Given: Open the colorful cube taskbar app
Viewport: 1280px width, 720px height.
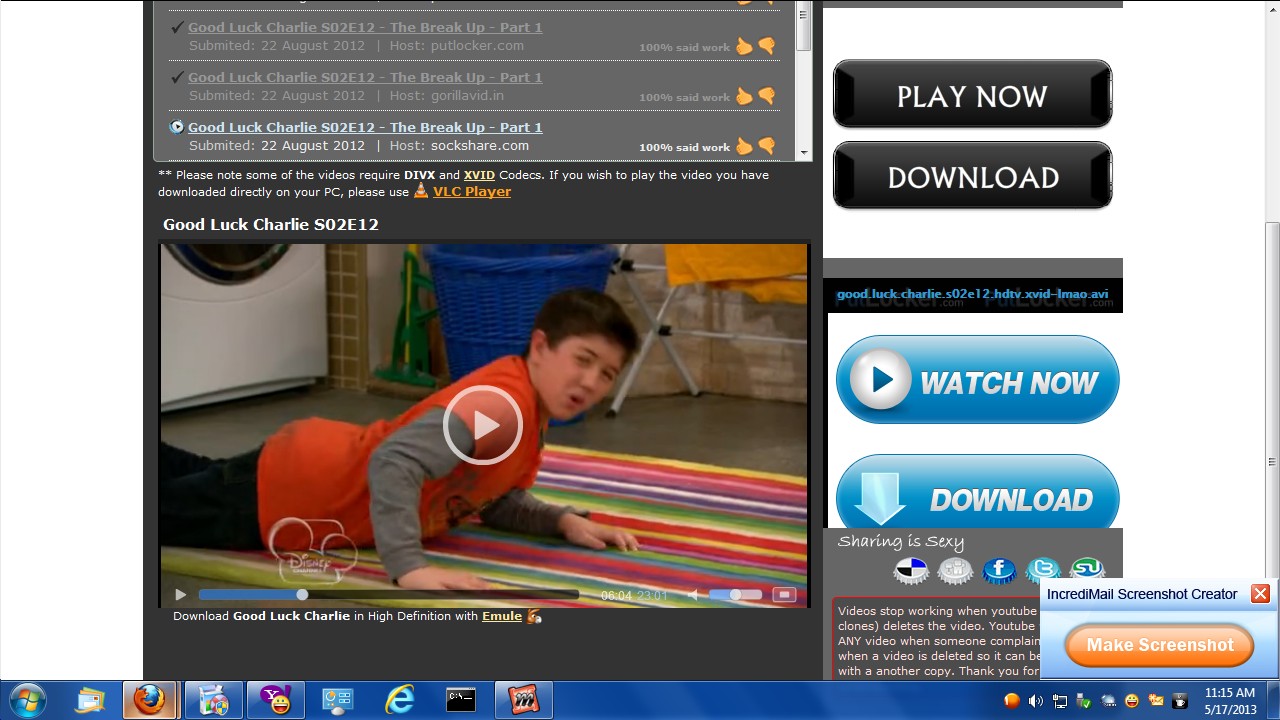Looking at the screenshot, I should (x=214, y=700).
